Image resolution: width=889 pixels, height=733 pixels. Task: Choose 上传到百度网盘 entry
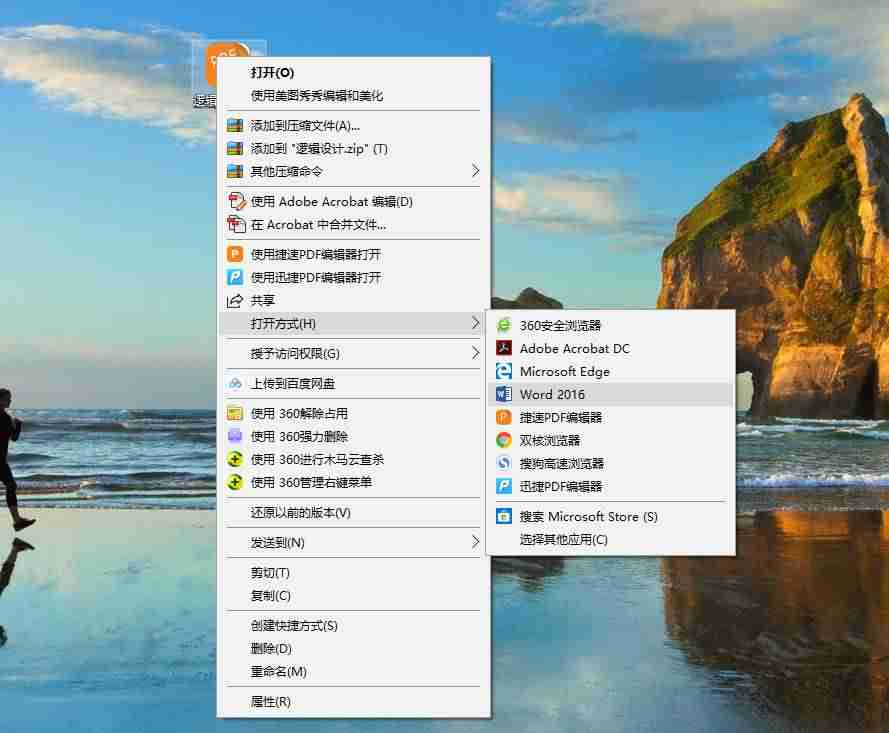(353, 384)
